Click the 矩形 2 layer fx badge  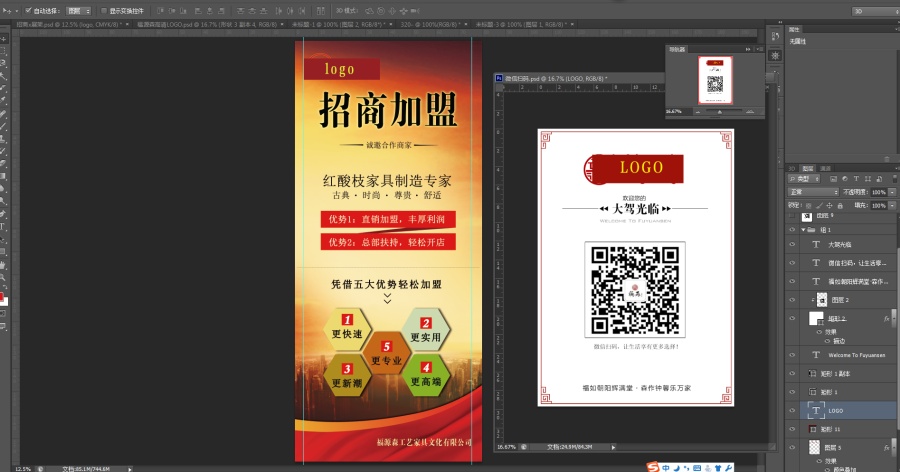point(886,318)
